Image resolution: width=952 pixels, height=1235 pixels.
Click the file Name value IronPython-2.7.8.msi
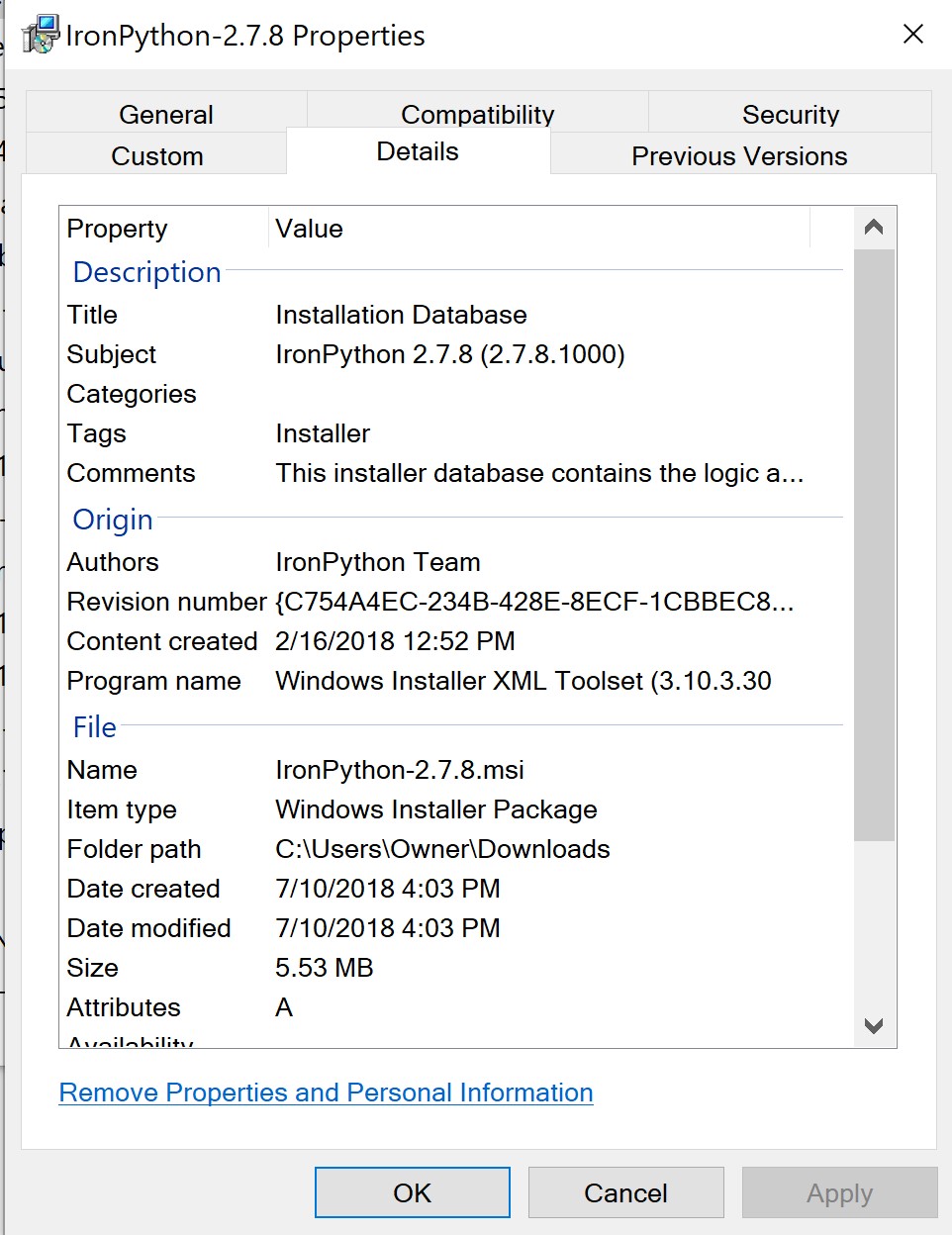tap(400, 770)
